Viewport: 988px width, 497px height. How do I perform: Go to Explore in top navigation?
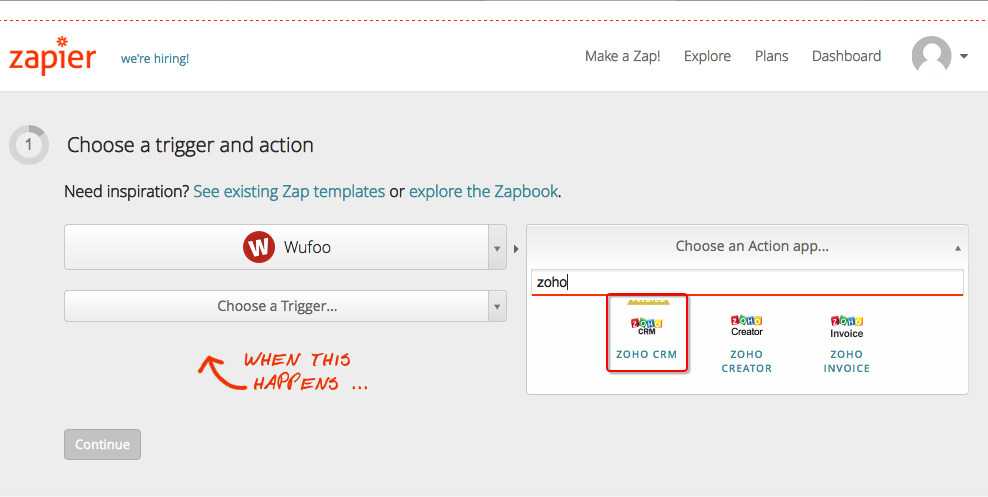[707, 57]
